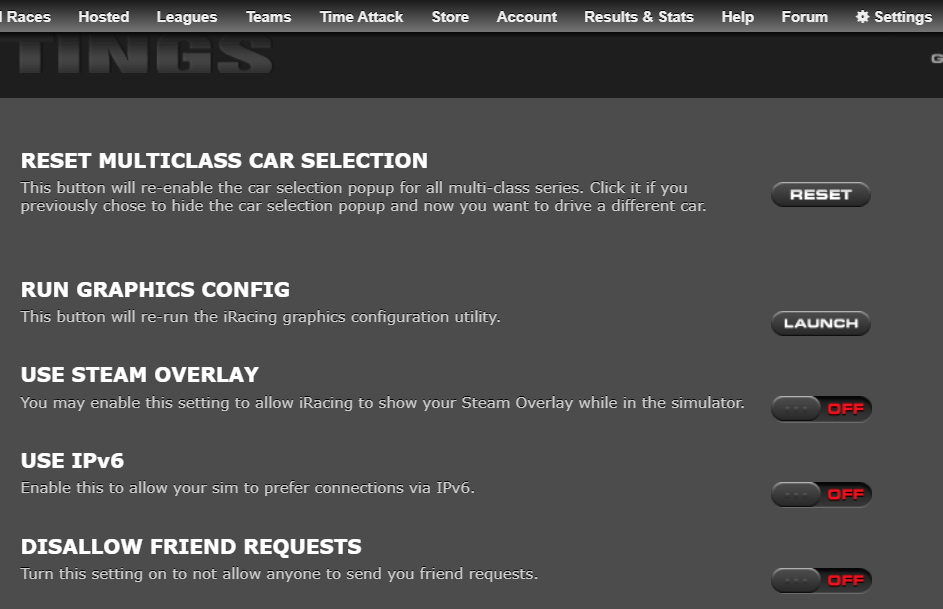
Task: Select the Settings text label in navigation
Action: click(x=903, y=17)
